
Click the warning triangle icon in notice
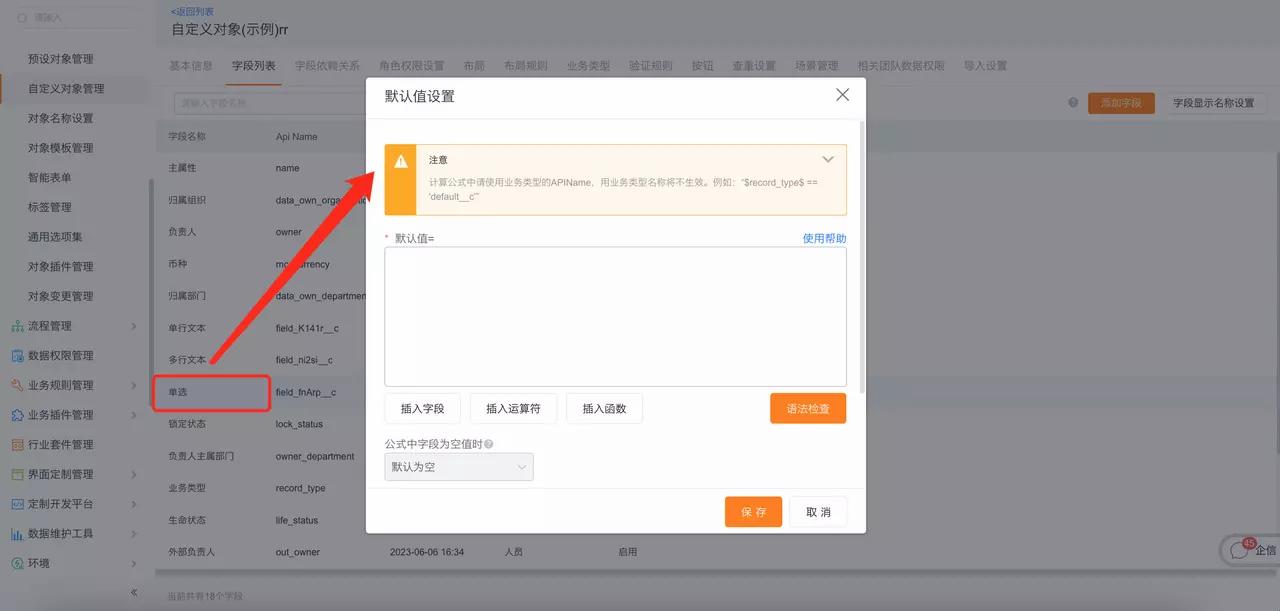[401, 161]
